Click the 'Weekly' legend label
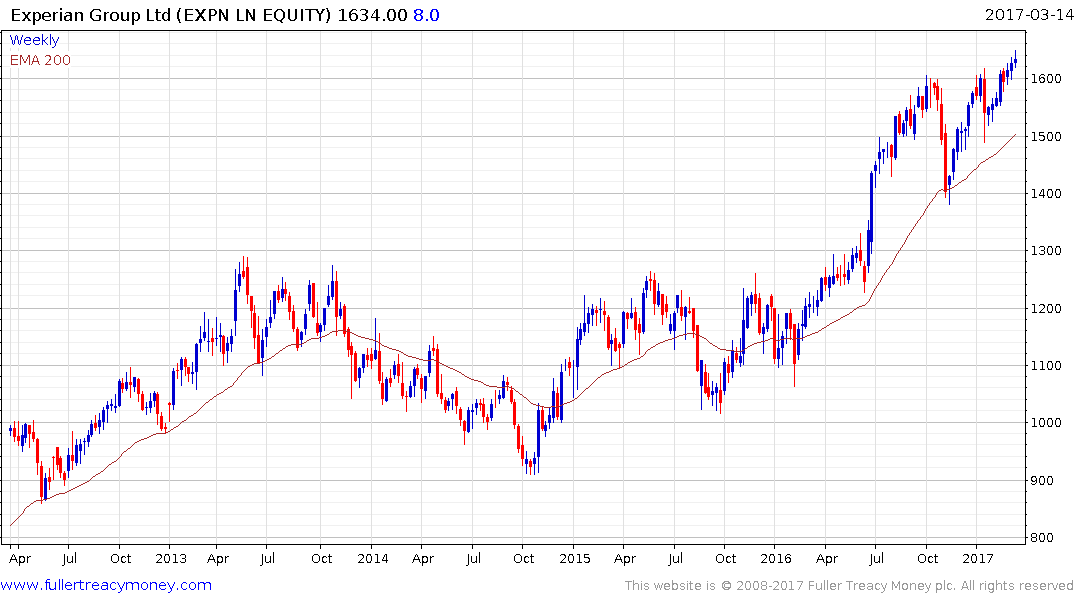Screen dimensions: 1075x600 click(34, 40)
